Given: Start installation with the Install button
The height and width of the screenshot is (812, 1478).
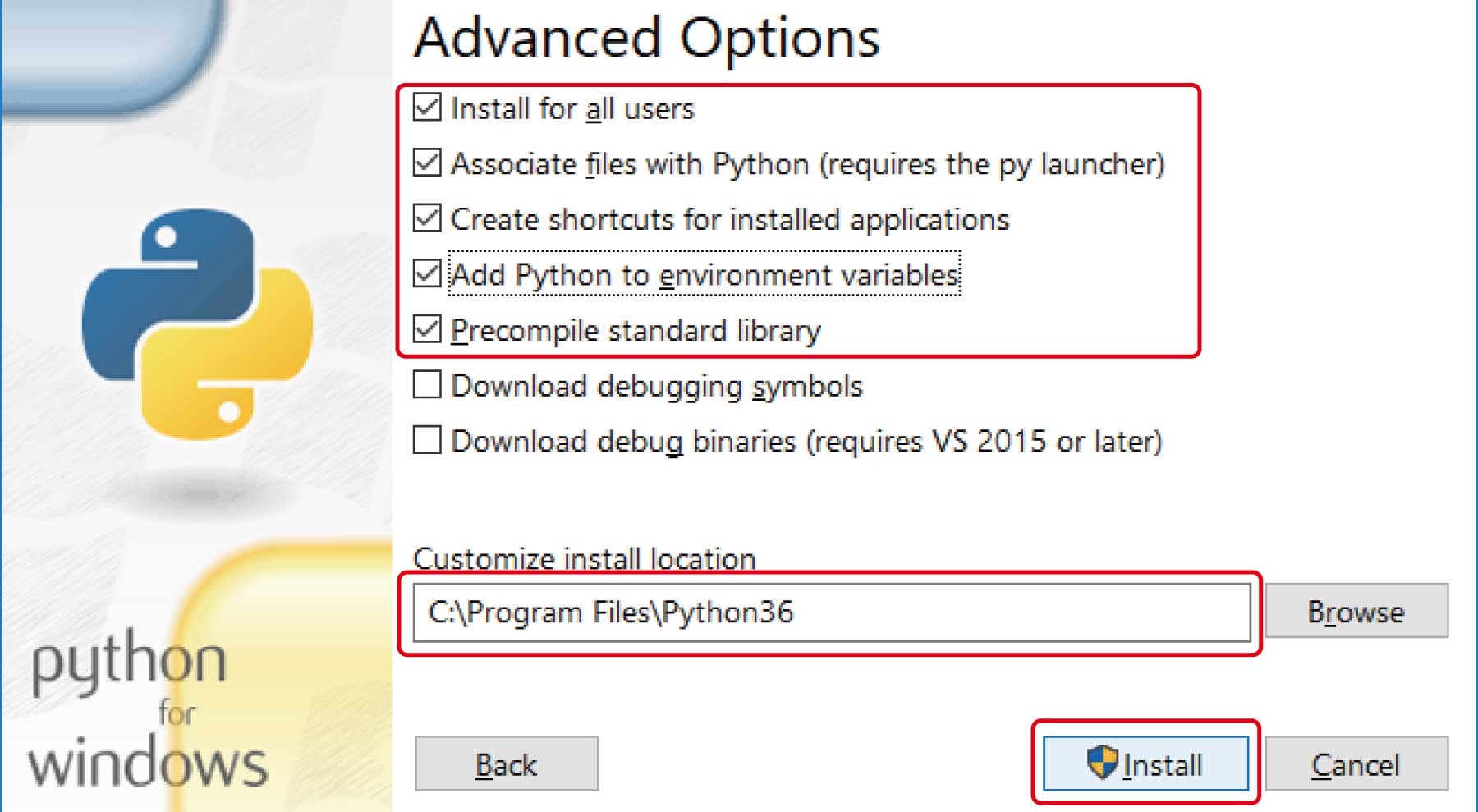Looking at the screenshot, I should point(1145,764).
